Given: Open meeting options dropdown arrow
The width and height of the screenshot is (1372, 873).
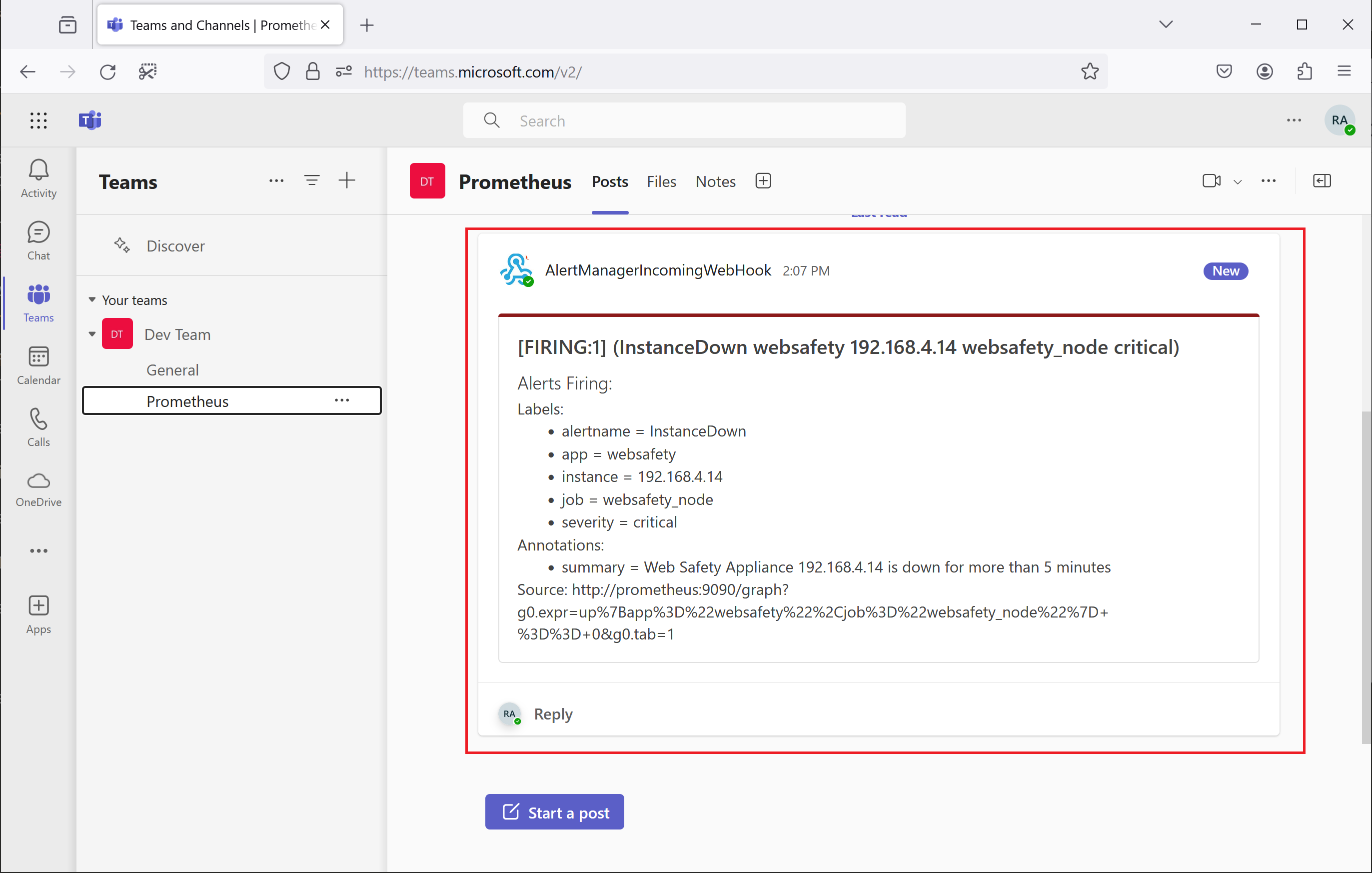Looking at the screenshot, I should coord(1237,182).
